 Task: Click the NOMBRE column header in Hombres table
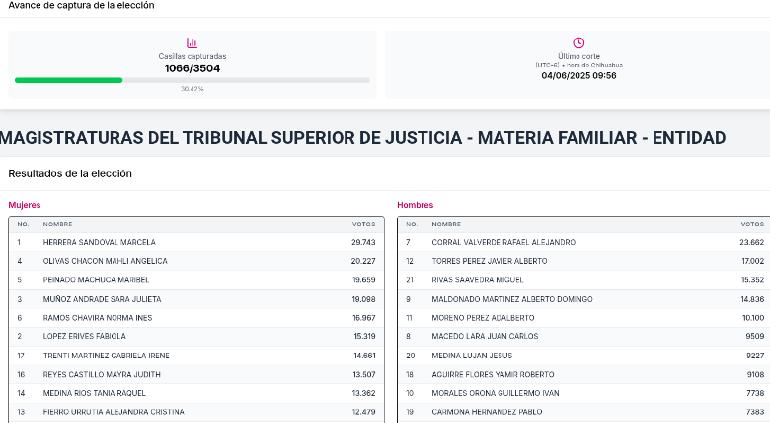[x=446, y=224]
